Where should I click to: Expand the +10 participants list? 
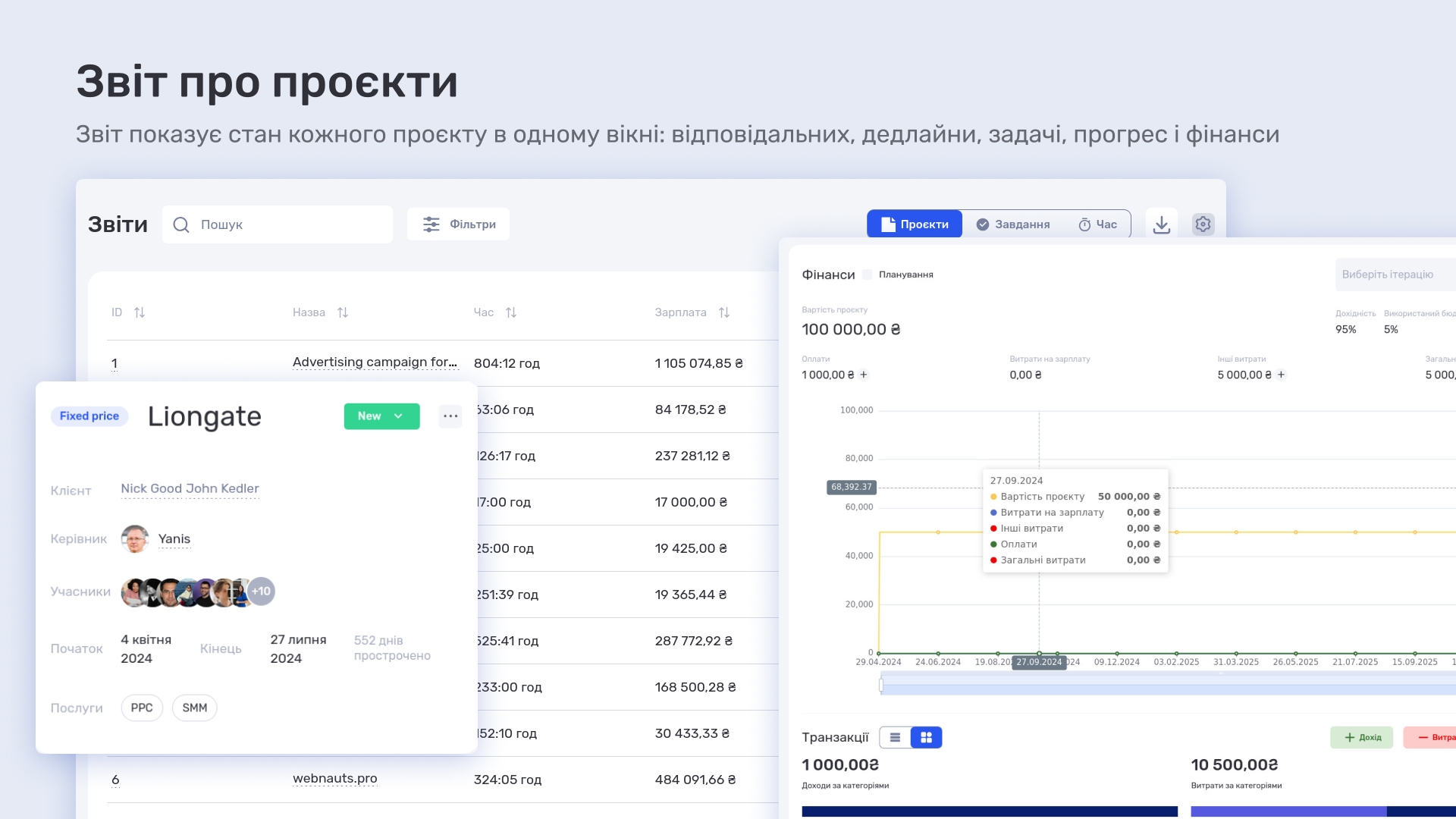(261, 591)
